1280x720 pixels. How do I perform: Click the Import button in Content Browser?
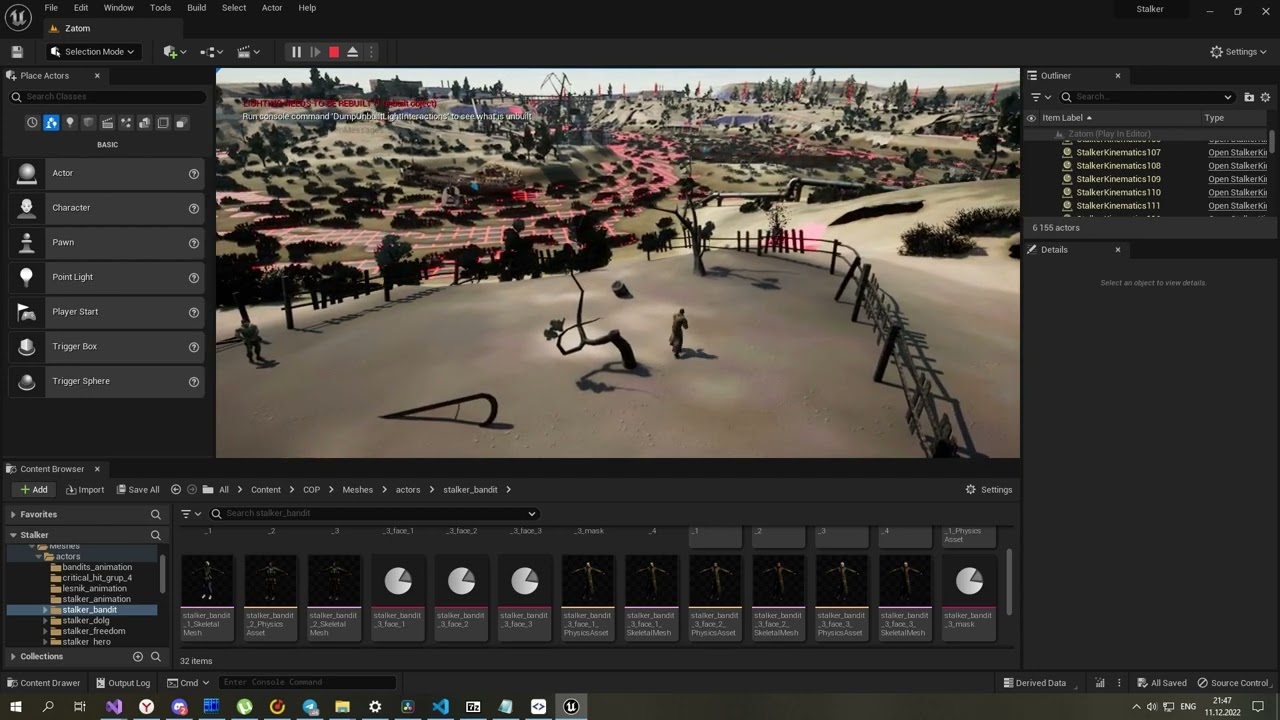pos(85,490)
